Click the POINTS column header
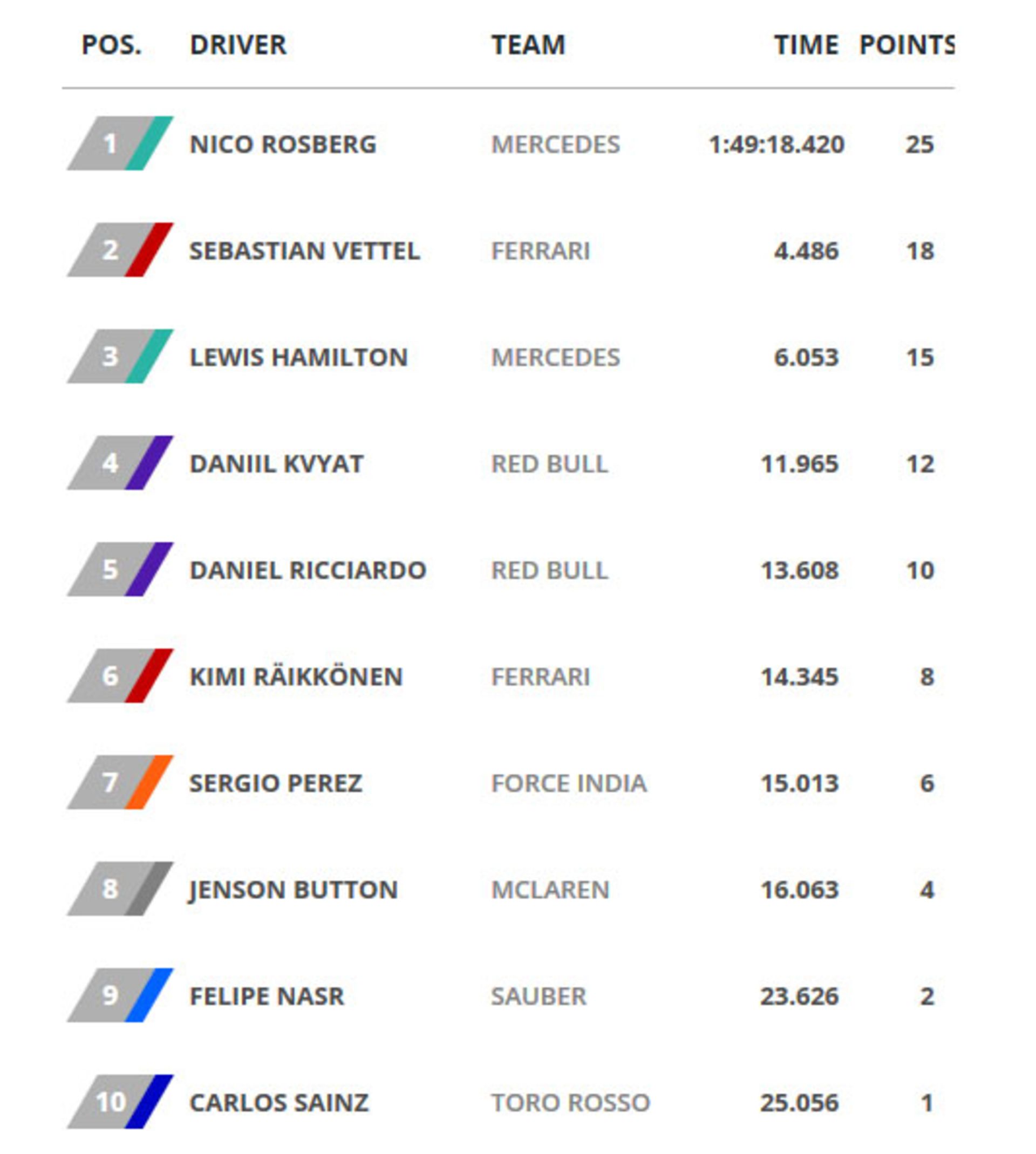 pyautogui.click(x=906, y=45)
